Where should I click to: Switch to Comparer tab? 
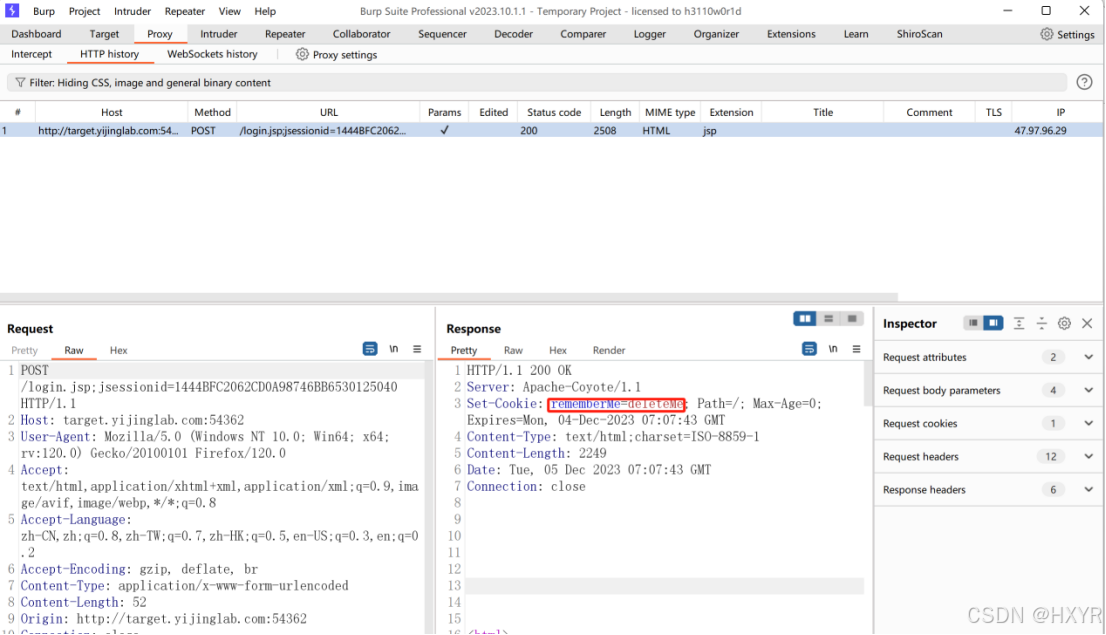583,34
